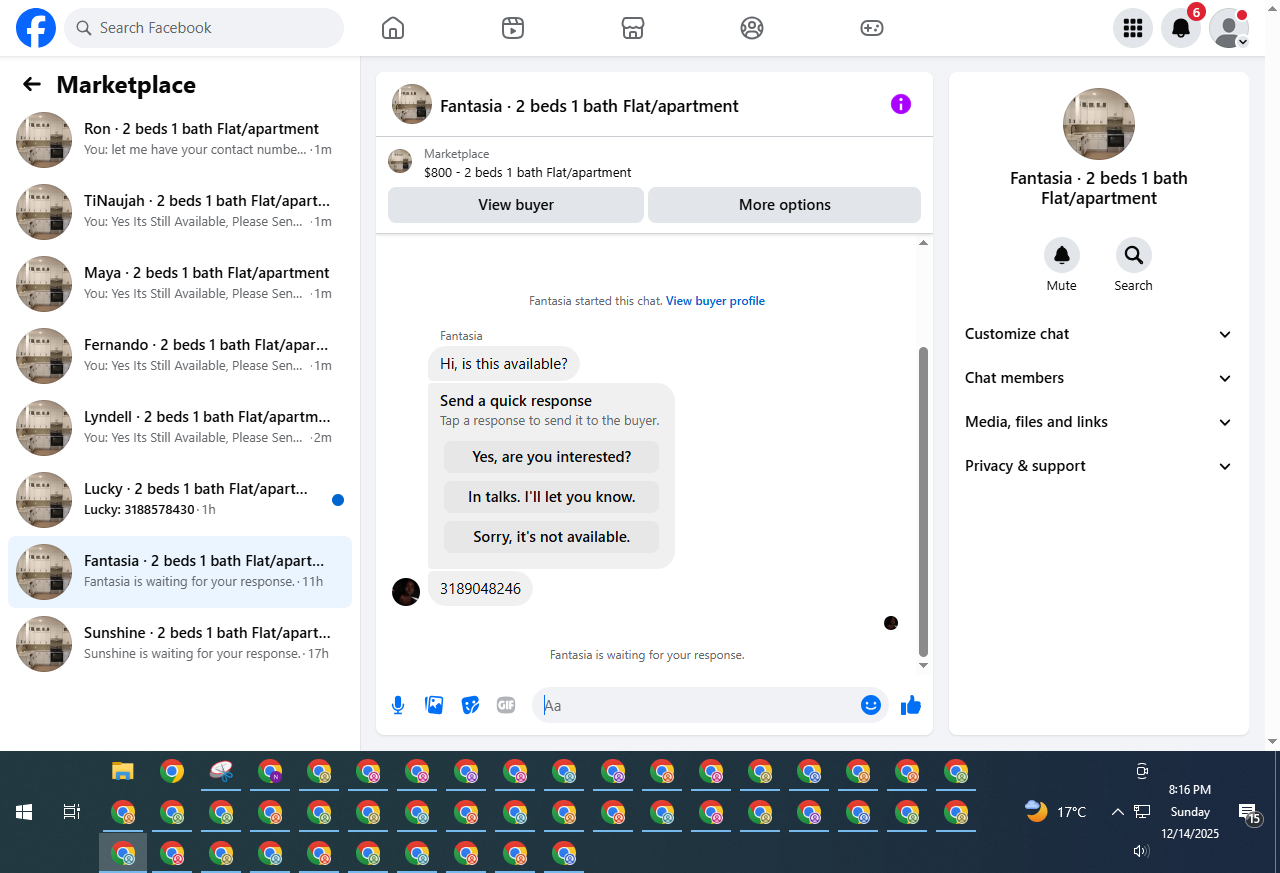Open notifications bell with 6 badge
Viewport: 1280px width, 873px height.
pos(1181,28)
